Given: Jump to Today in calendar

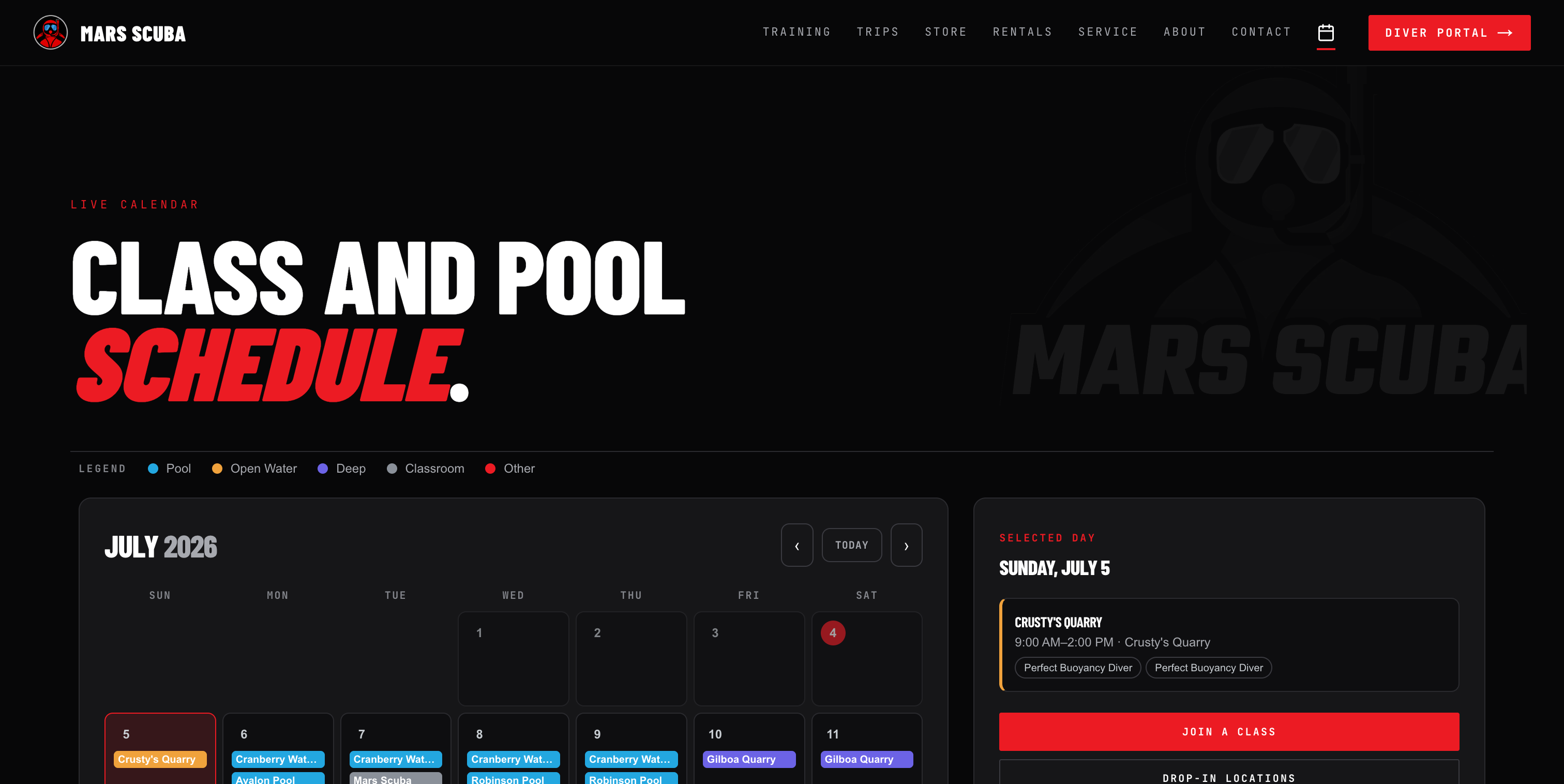Looking at the screenshot, I should (x=851, y=545).
